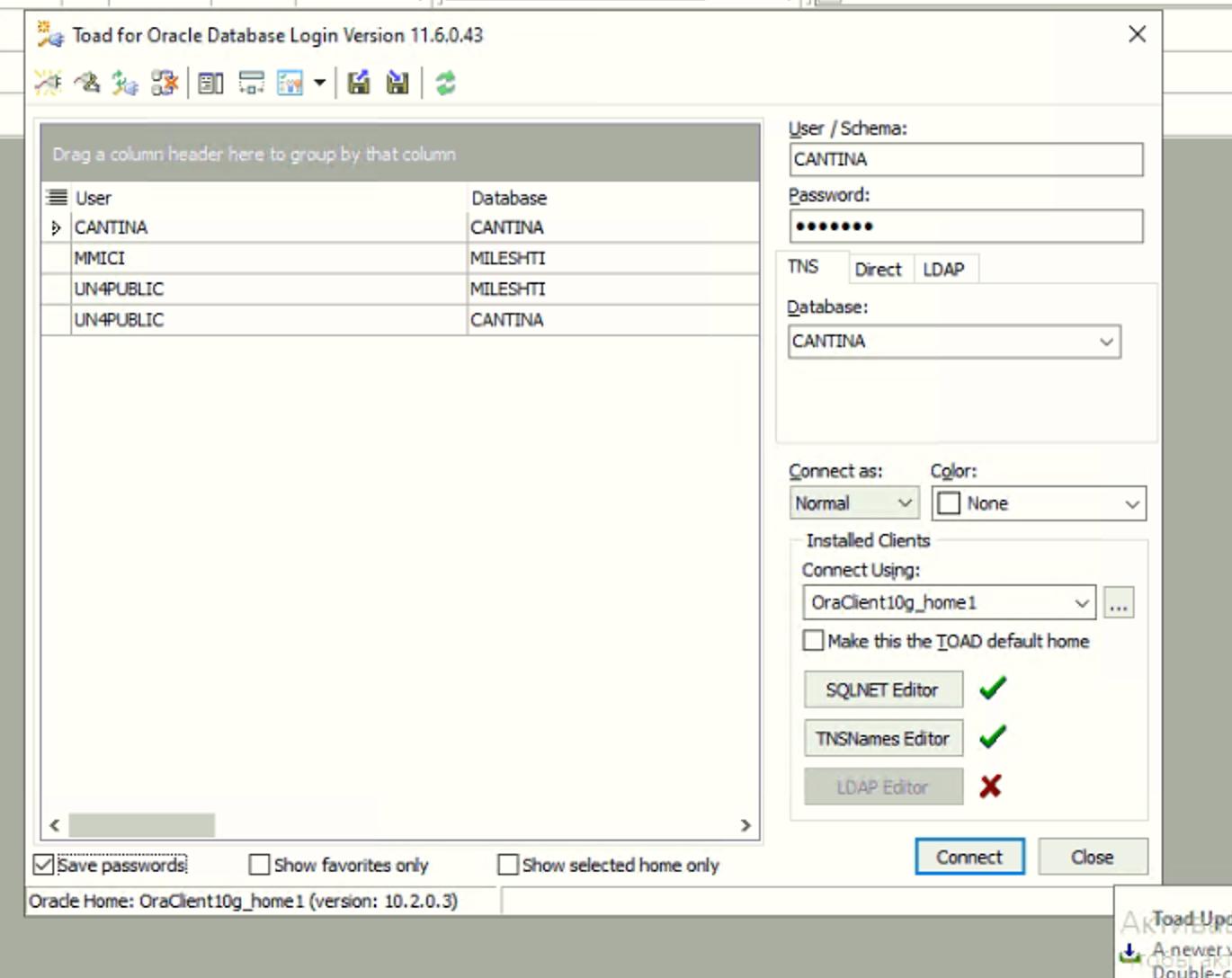Expand the Connect Using OraClient10g_home1 dropdown
1232x978 pixels.
pos(1082,602)
